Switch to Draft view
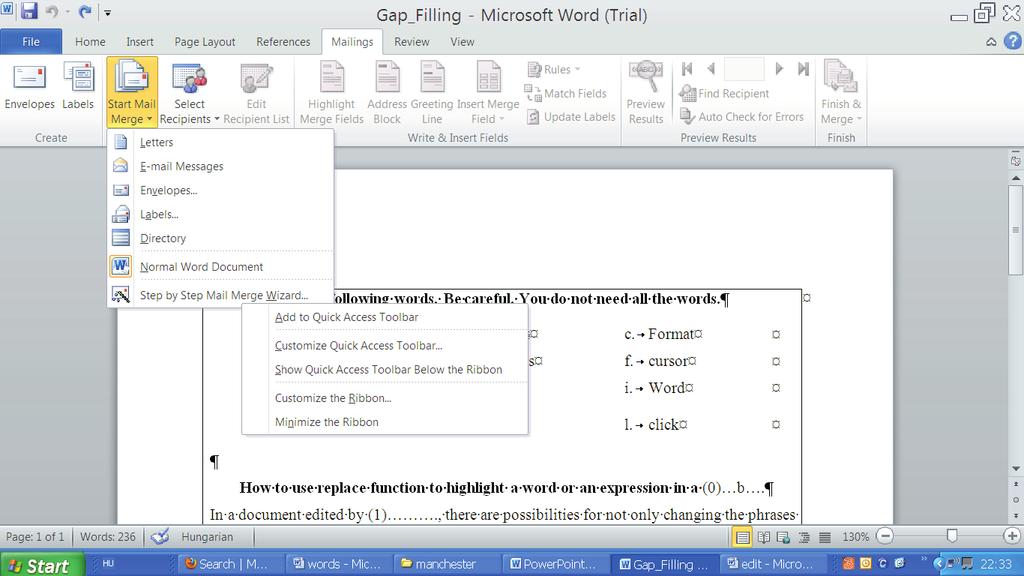The width and height of the screenshot is (1024, 576). point(825,537)
